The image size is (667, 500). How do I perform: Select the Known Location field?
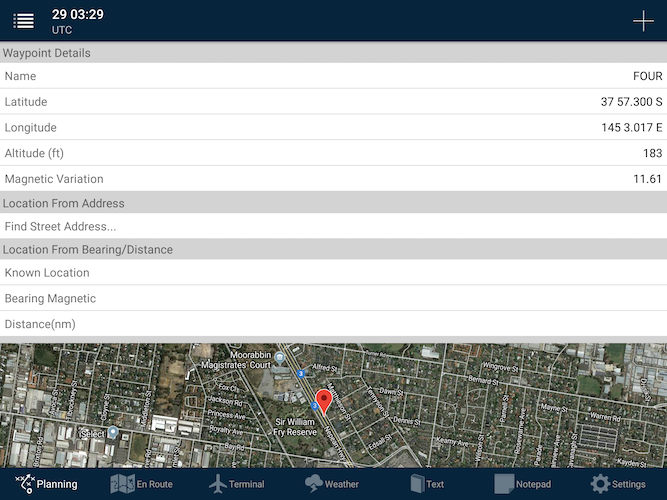(334, 272)
